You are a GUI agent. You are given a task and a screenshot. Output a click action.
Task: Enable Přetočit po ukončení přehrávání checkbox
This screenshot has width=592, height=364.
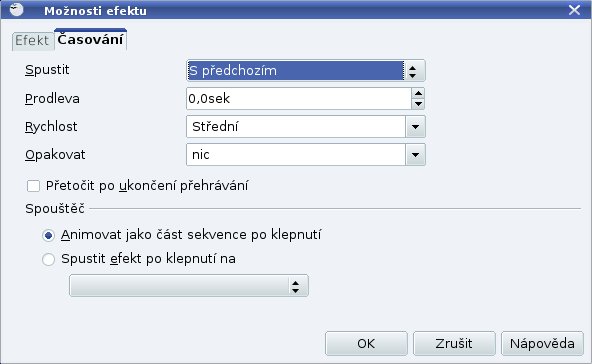33,186
